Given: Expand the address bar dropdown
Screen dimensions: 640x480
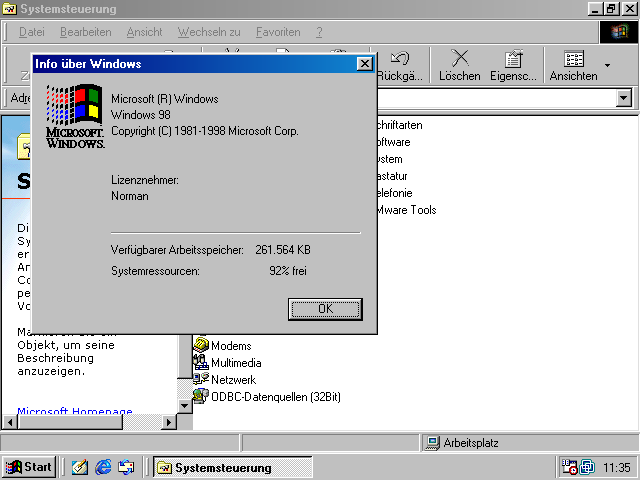Looking at the screenshot, I should pyautogui.click(x=624, y=98).
